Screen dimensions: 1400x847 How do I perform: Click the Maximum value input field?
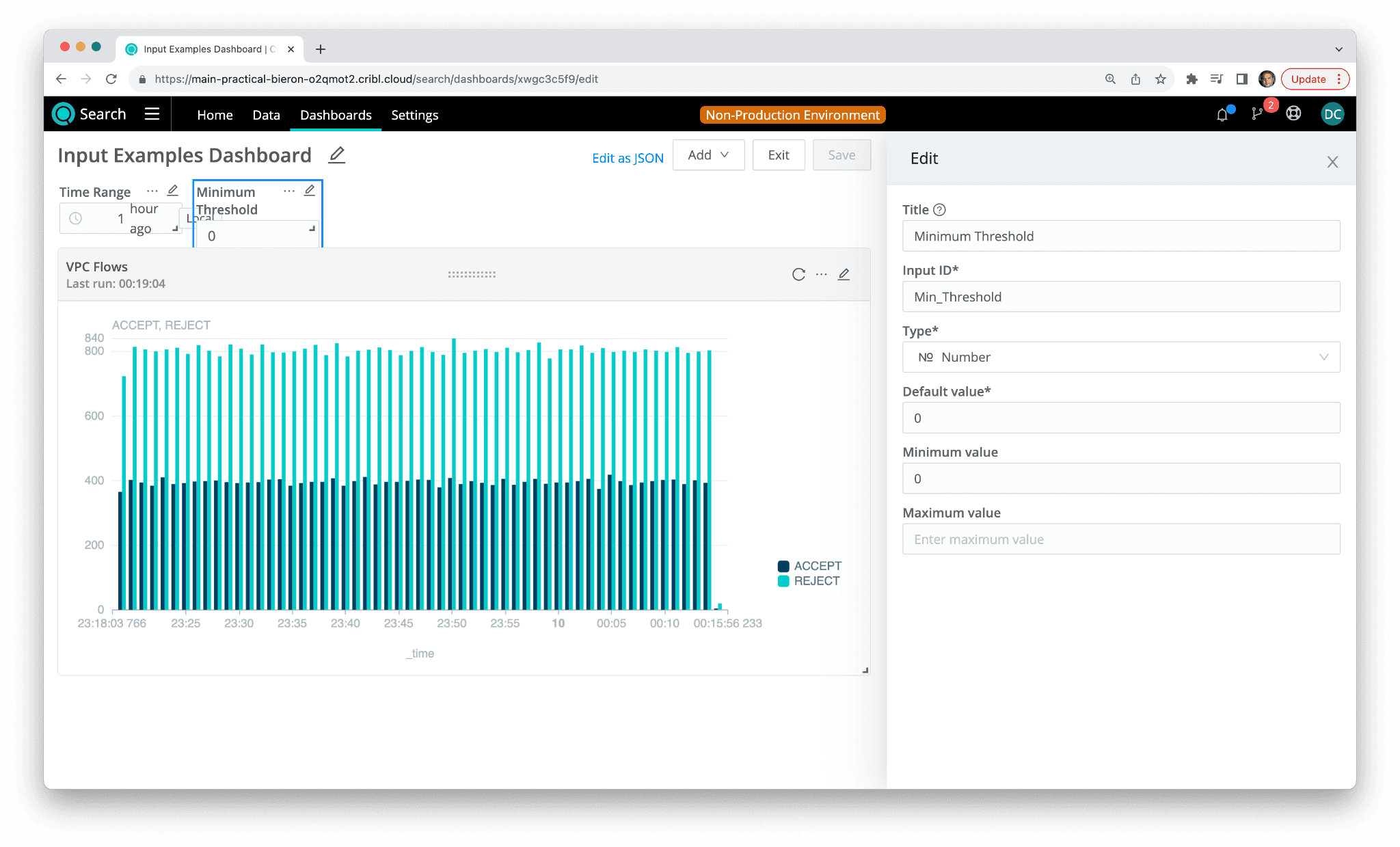(x=1120, y=539)
